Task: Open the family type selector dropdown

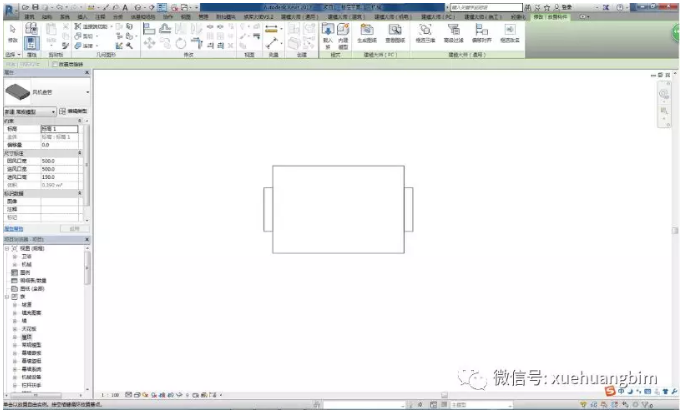Action: [88, 92]
